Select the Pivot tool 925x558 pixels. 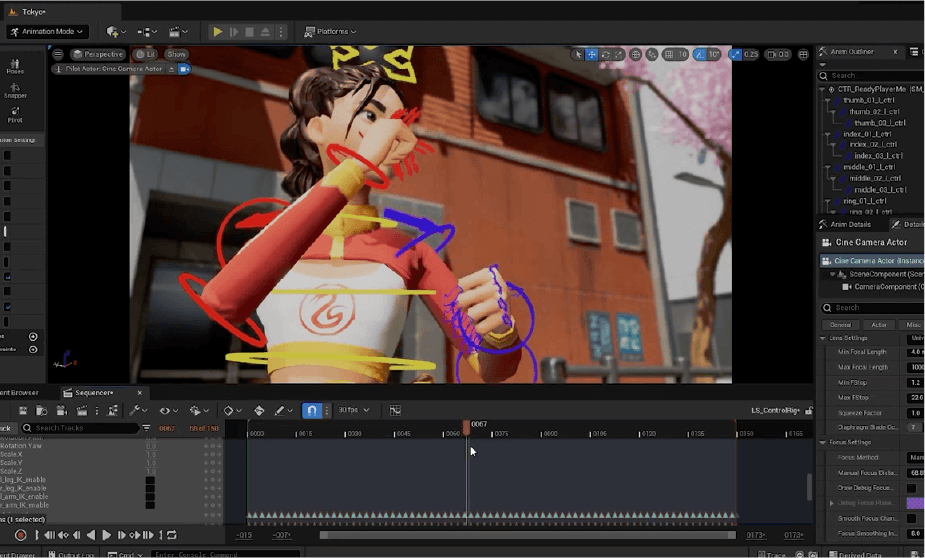[15, 114]
